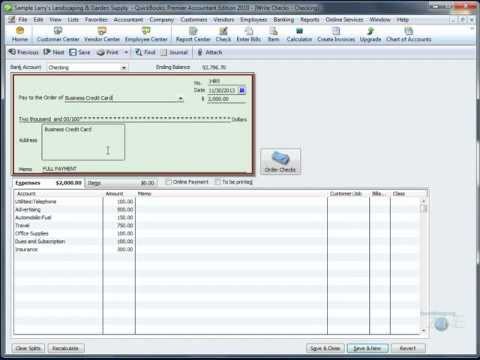Click the Customer:Job column header
The image size is (480, 360).
348,194
